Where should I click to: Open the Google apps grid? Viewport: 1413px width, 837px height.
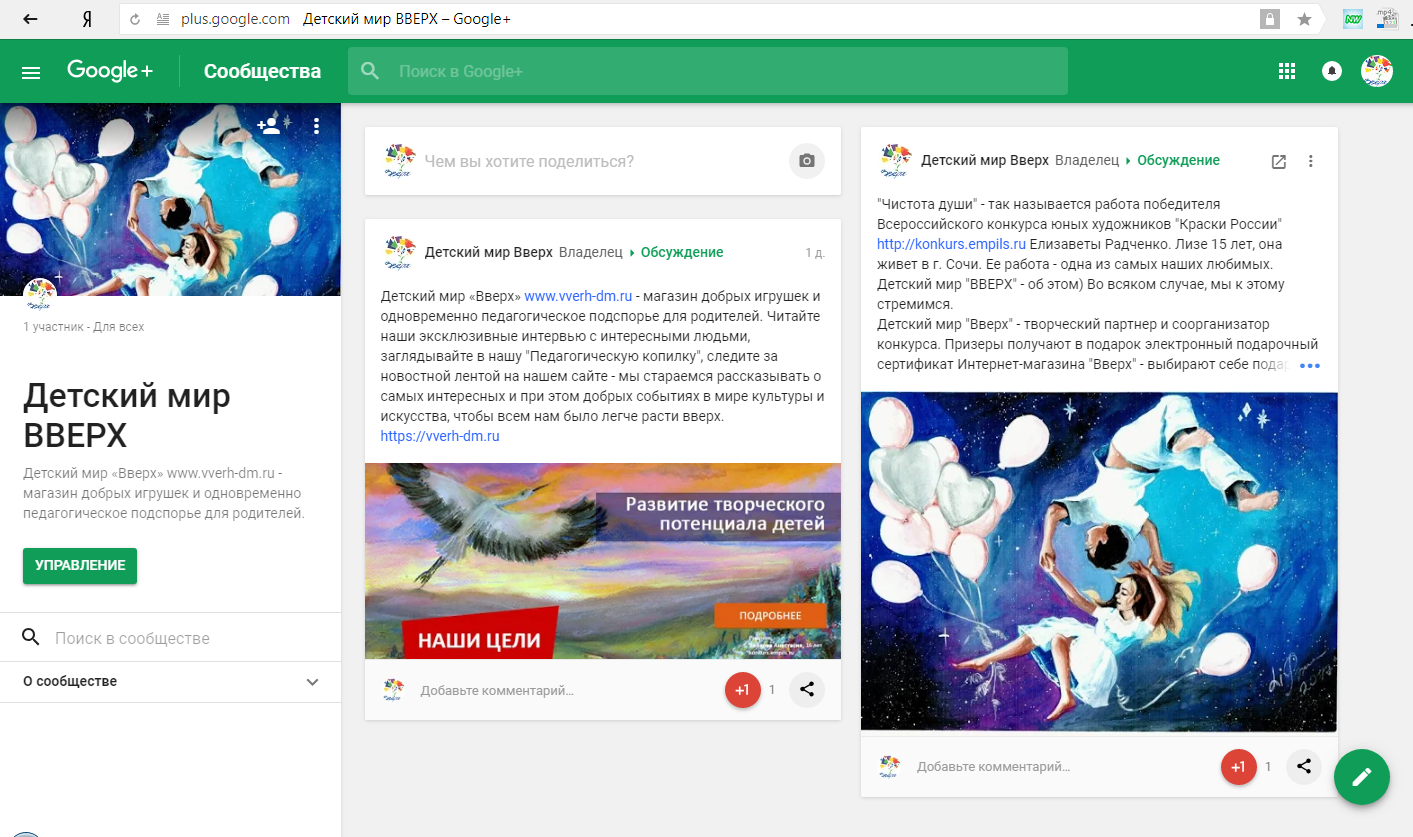(1287, 71)
